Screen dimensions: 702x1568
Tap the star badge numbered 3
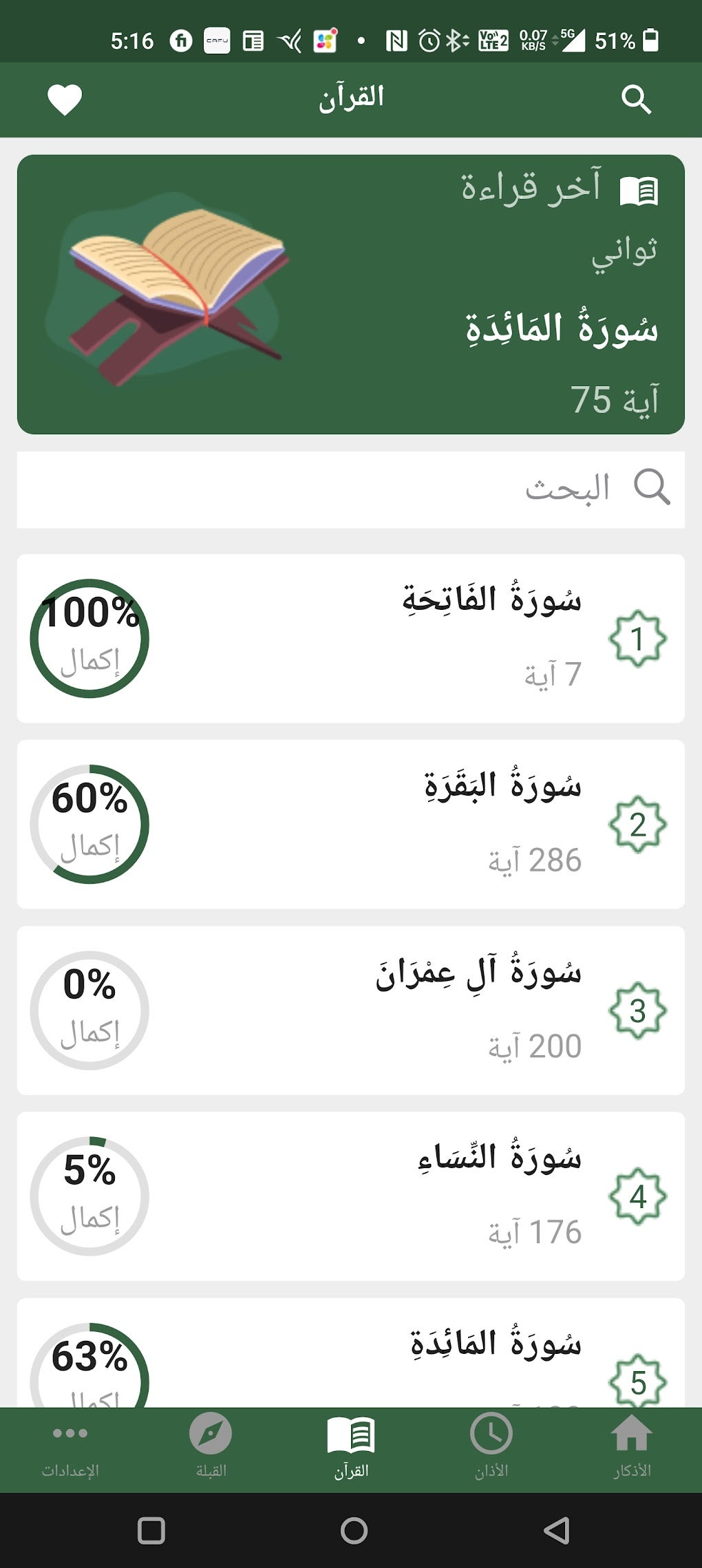(x=637, y=1010)
